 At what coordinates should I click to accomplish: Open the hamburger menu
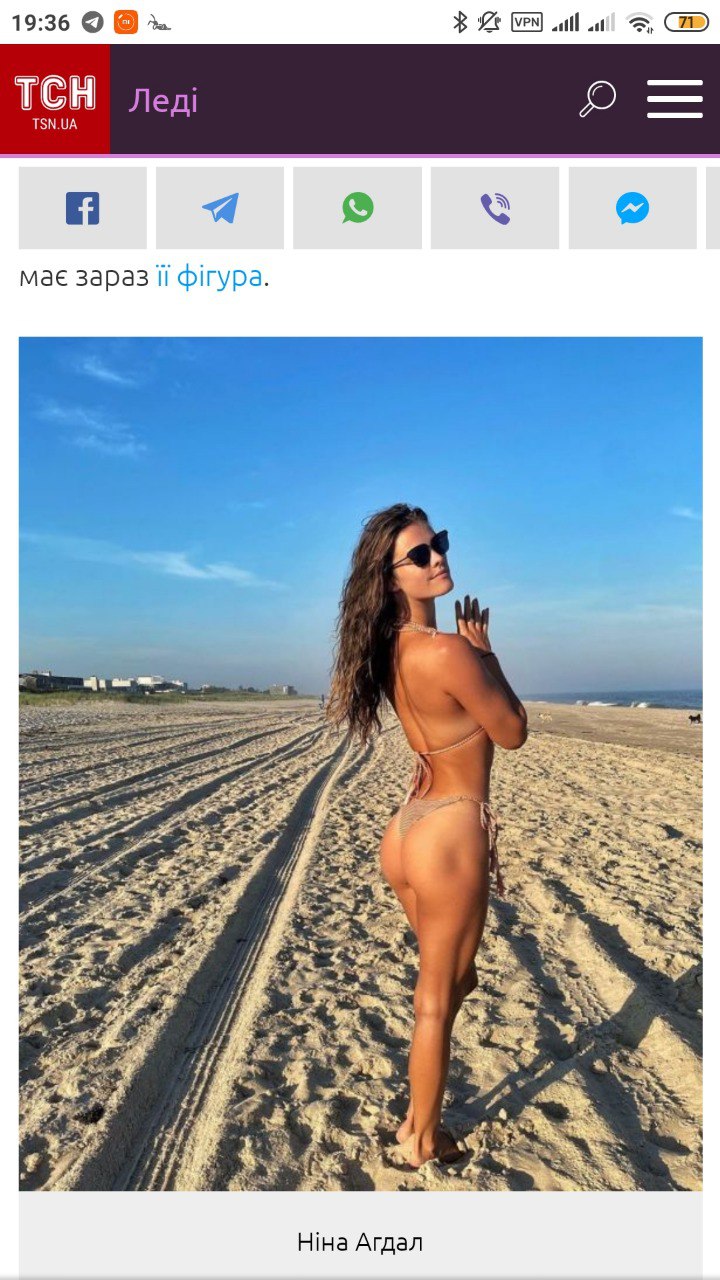[x=675, y=99]
